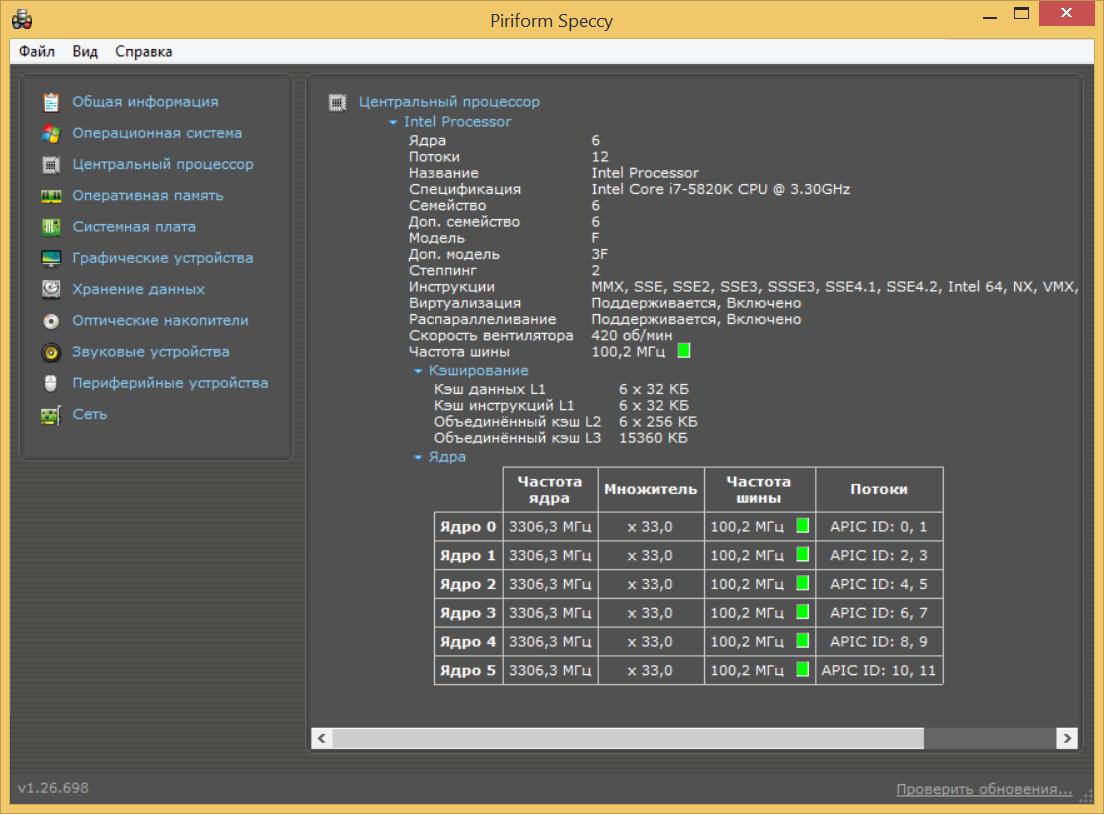Click the Оптические накопители disc icon
The image size is (1104, 814).
pyautogui.click(x=51, y=321)
